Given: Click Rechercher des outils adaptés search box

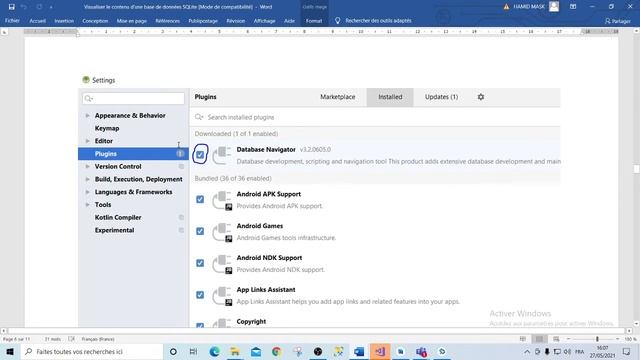Looking at the screenshot, I should [x=378, y=20].
